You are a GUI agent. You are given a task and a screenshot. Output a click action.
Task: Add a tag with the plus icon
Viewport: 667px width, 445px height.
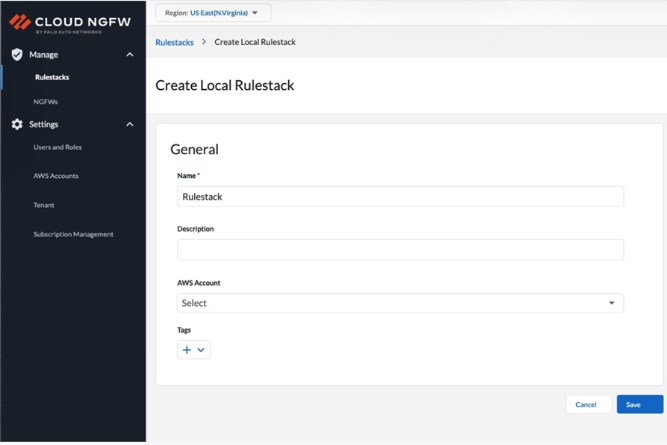[x=187, y=350]
